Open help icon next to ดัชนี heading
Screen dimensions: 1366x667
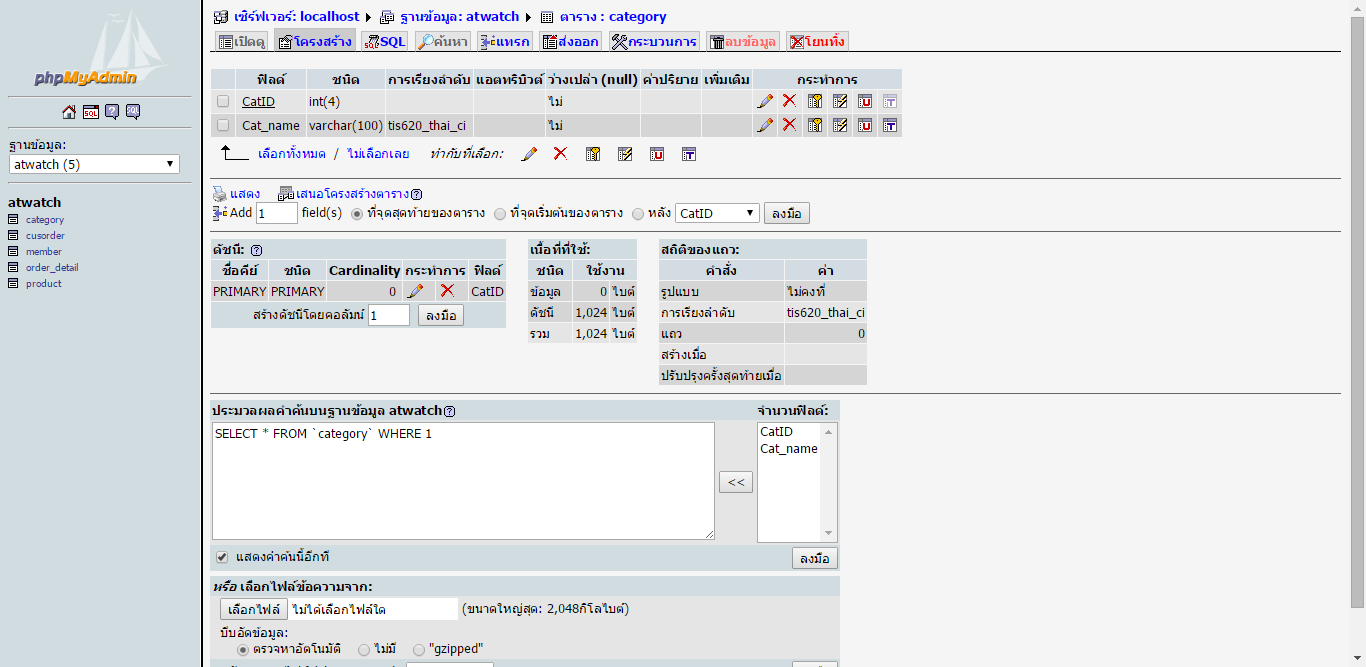(x=256, y=250)
